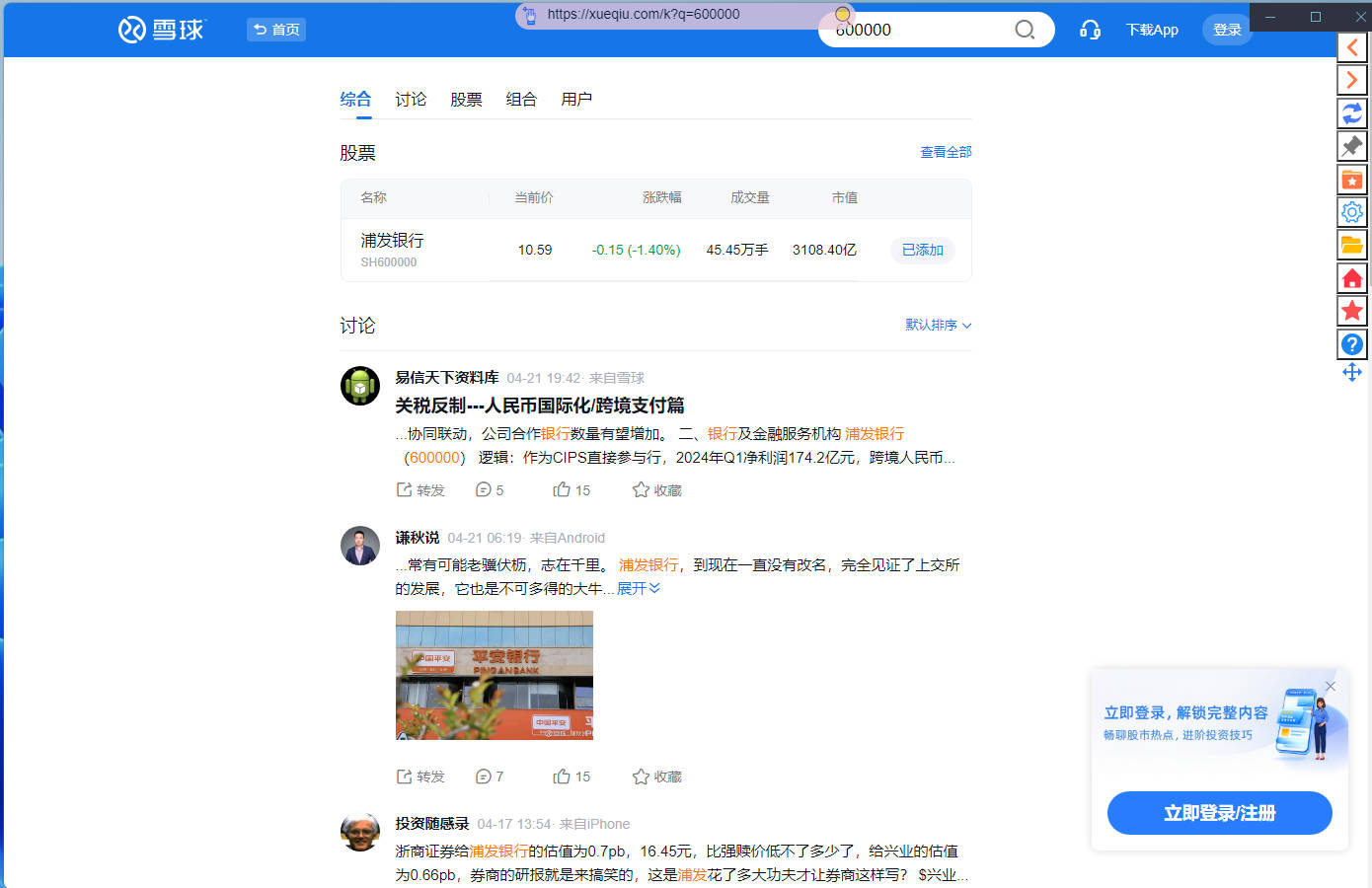The image size is (1372, 888).
Task: Open the yellow folder icon in sidebar
Action: [1351, 244]
